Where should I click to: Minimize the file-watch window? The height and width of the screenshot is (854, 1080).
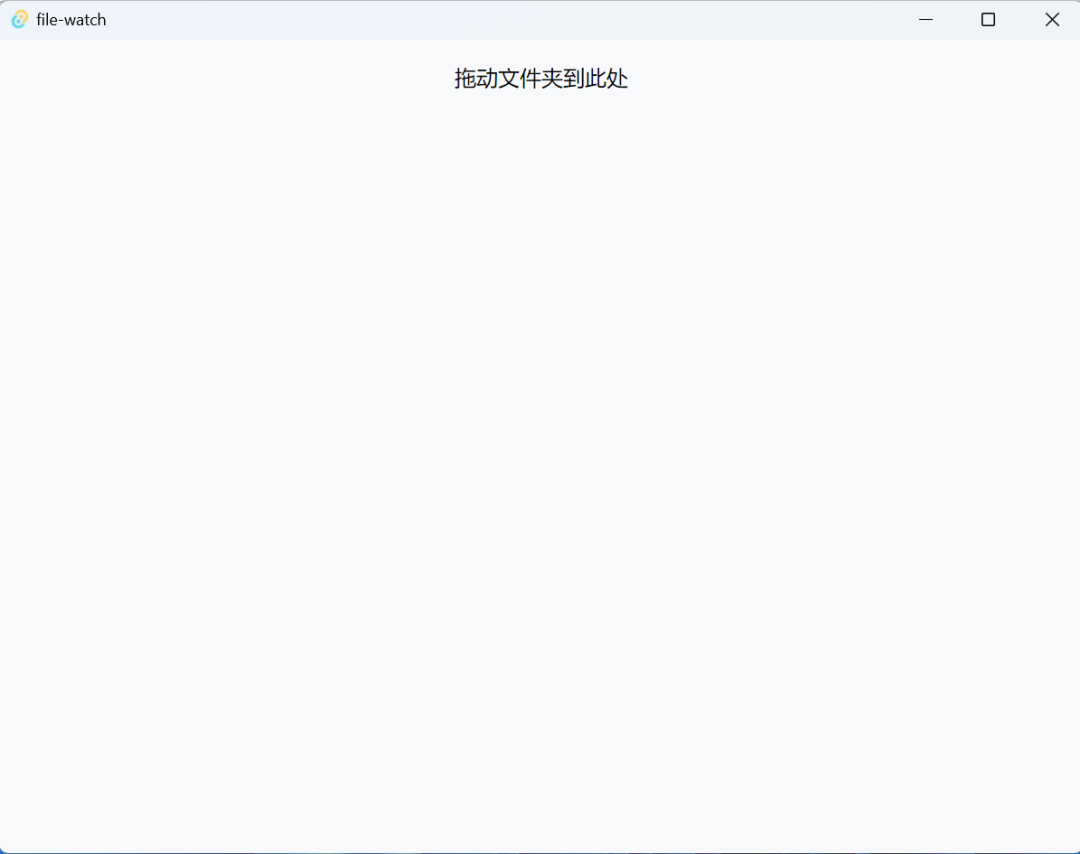(x=925, y=19)
